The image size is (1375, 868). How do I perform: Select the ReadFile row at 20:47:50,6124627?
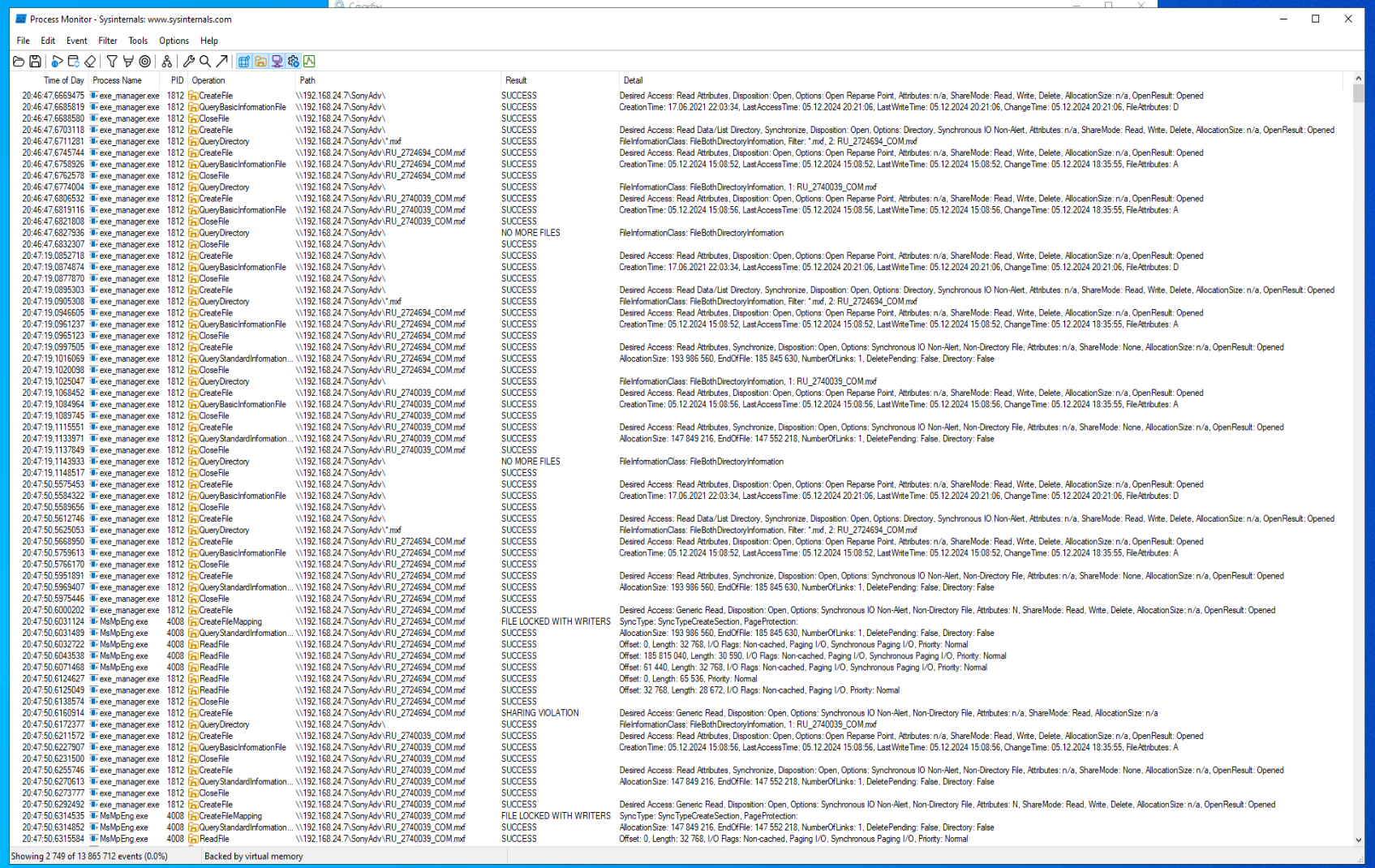[x=681, y=679]
